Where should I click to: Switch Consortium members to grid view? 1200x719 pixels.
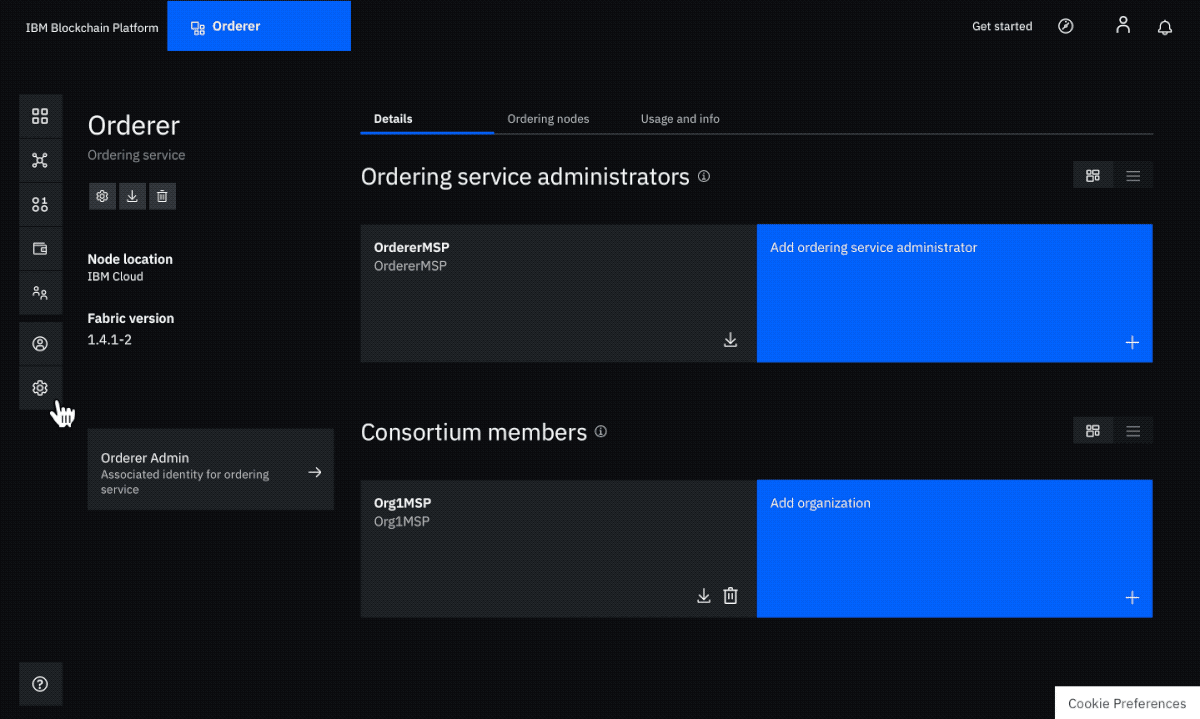tap(1093, 431)
